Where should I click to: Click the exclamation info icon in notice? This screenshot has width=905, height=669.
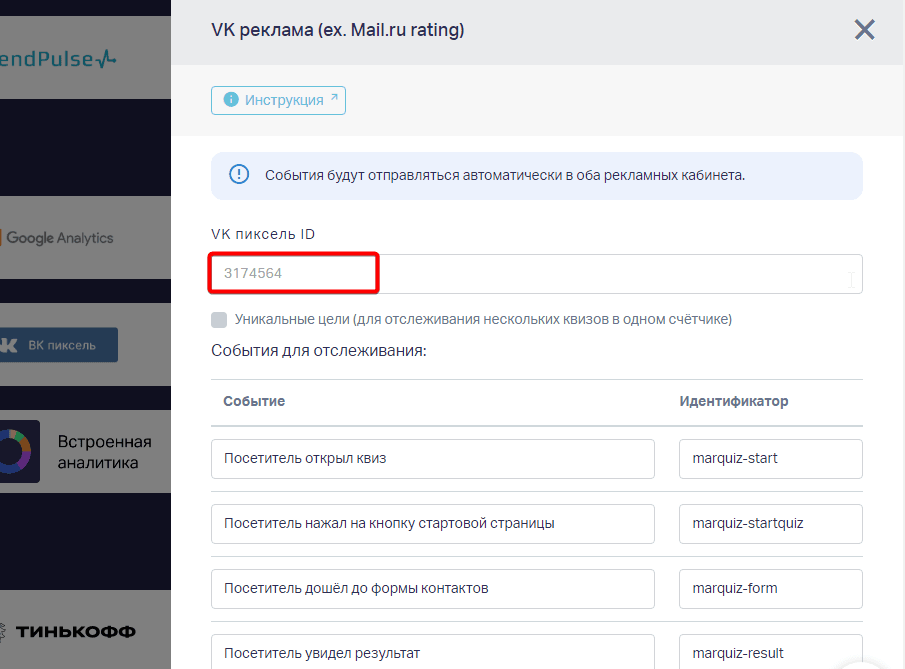coord(239,174)
